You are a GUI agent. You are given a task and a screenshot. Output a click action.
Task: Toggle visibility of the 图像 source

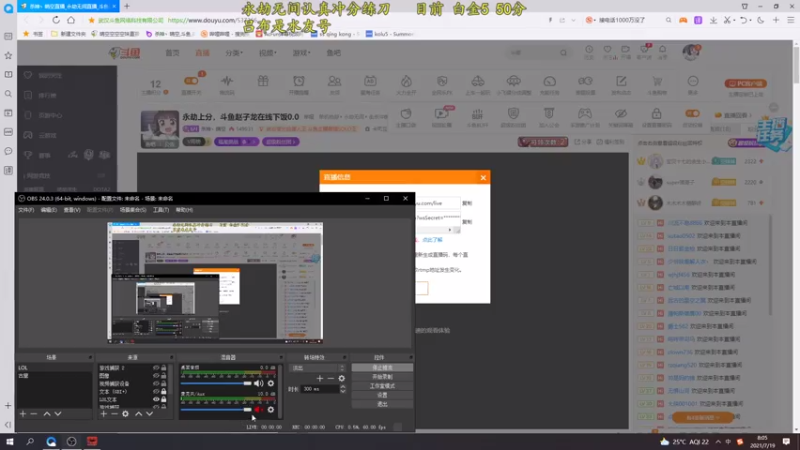pos(156,376)
